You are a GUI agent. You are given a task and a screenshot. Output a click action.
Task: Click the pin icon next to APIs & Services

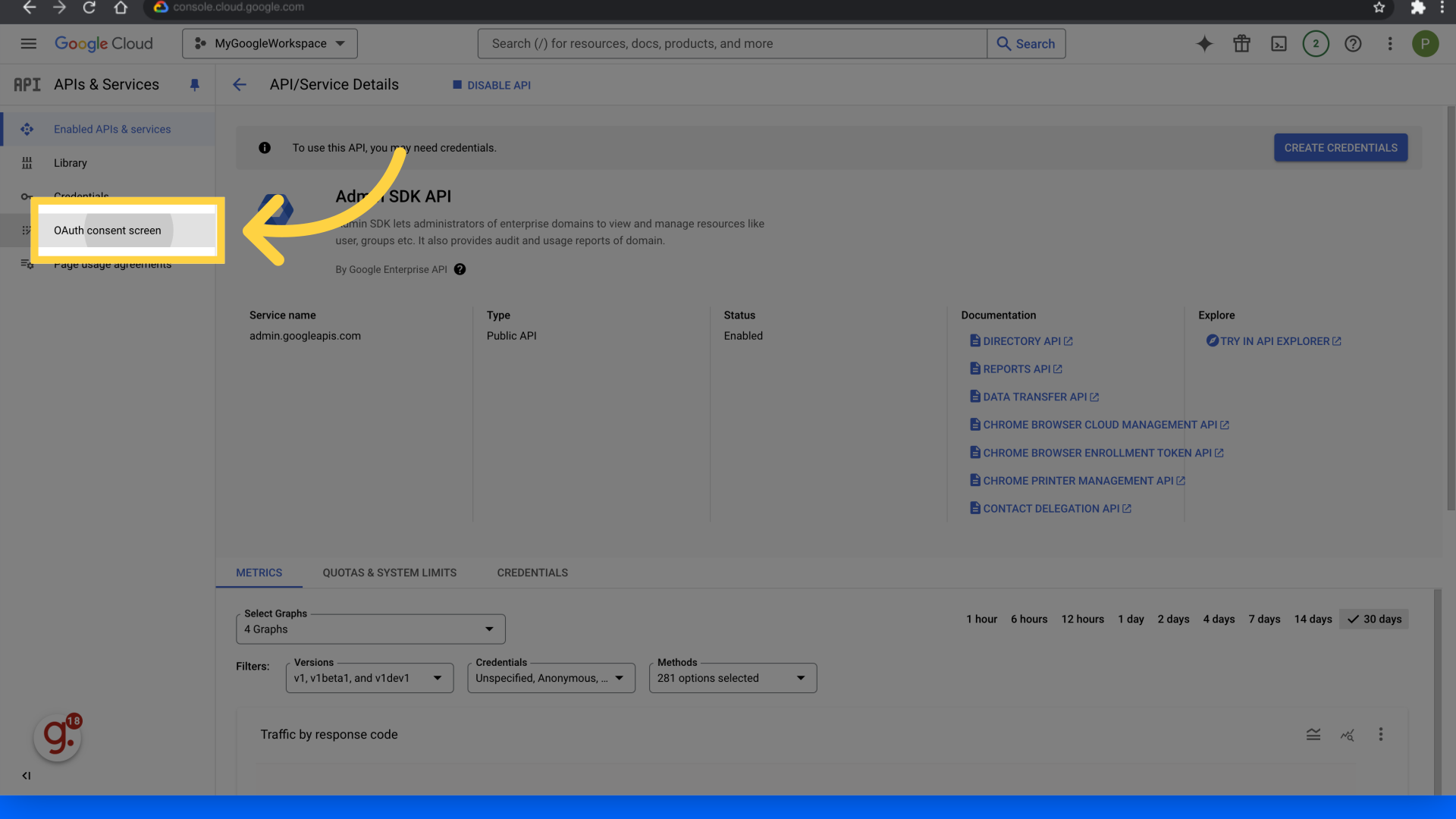[x=195, y=84]
